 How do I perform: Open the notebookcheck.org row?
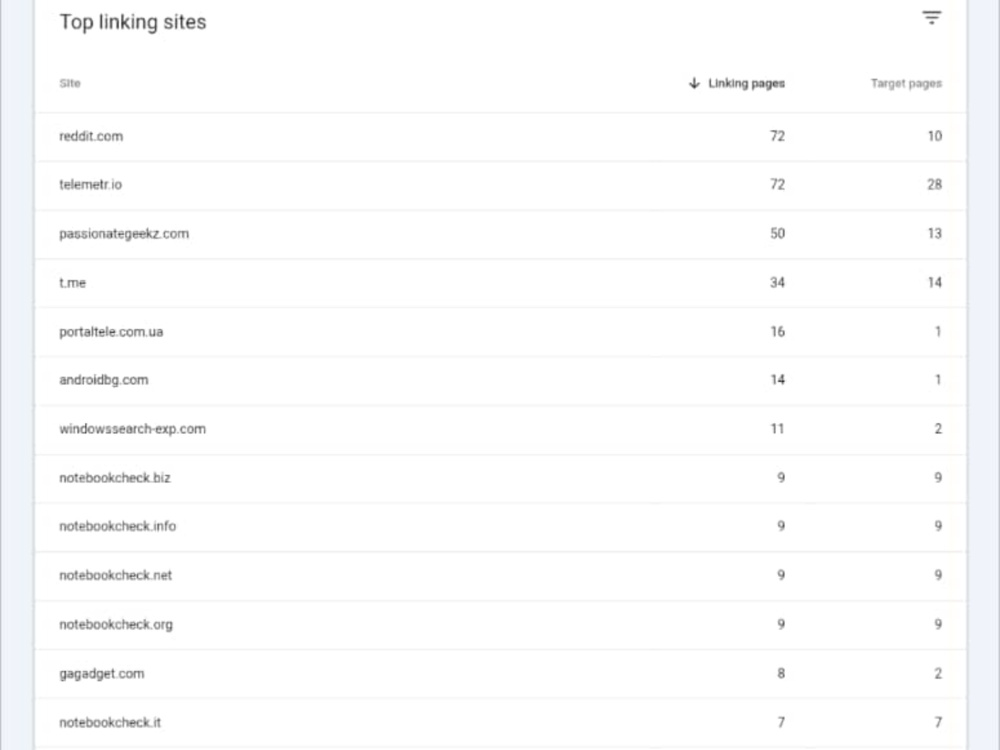click(x=501, y=625)
